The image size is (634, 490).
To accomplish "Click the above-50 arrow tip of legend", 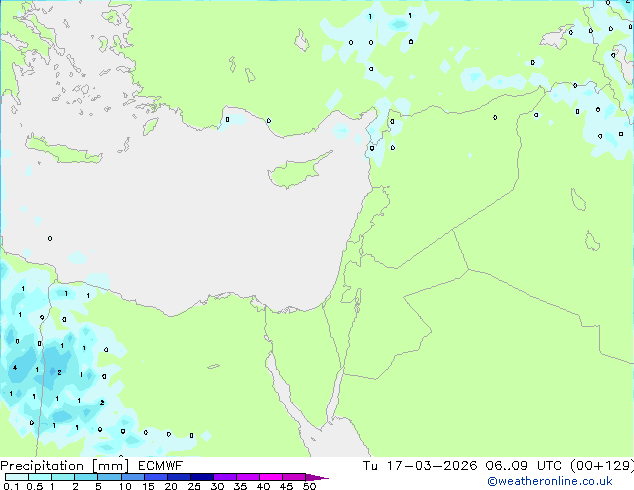I will click(317, 477).
